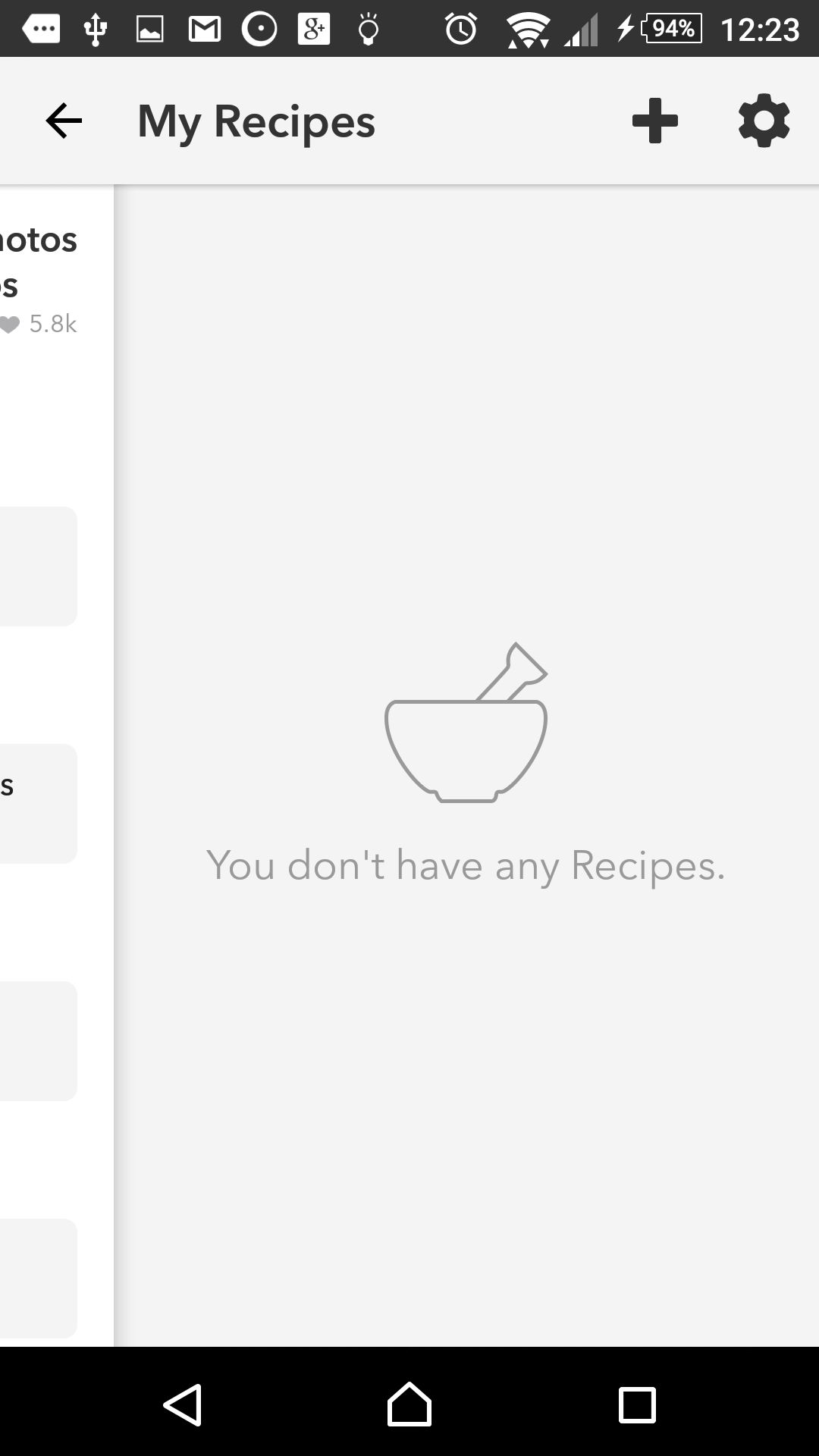The width and height of the screenshot is (819, 1456).
Task: Select the My Recipes title
Action: click(256, 122)
